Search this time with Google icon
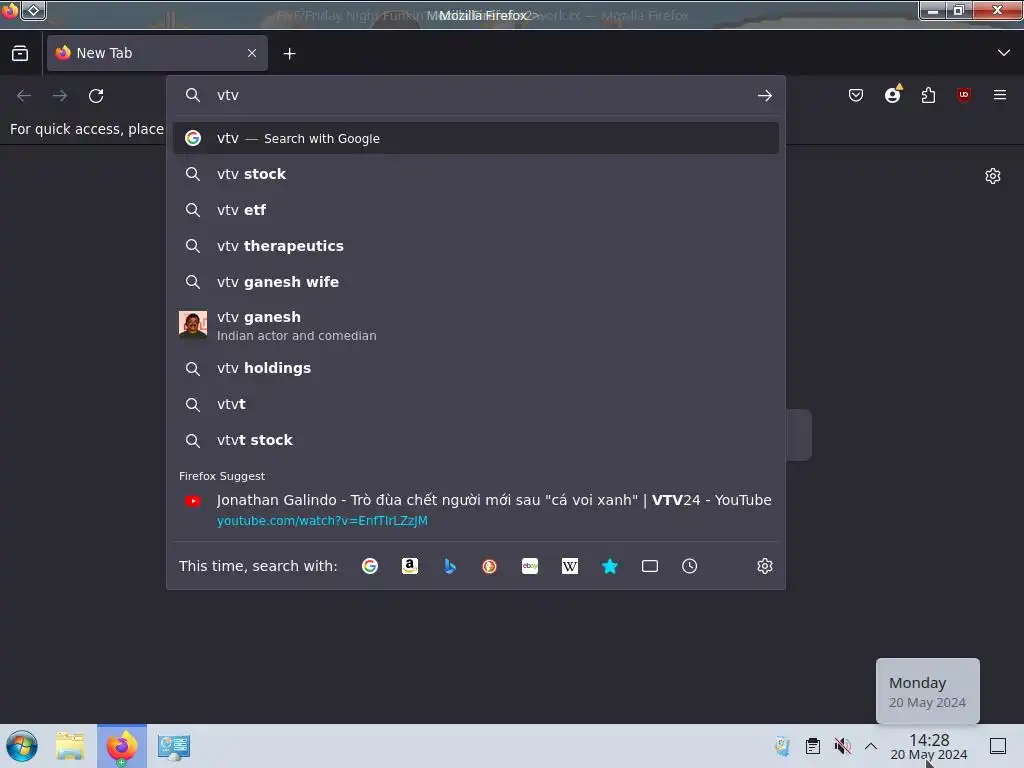Screen dimensions: 1024x768 [x=370, y=566]
